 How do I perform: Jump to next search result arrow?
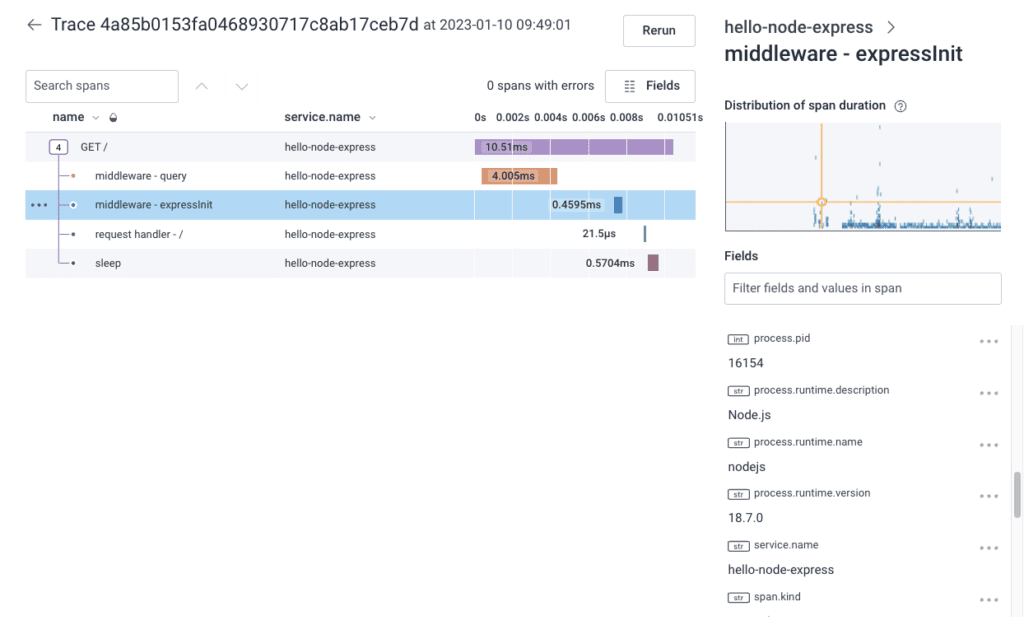(241, 86)
